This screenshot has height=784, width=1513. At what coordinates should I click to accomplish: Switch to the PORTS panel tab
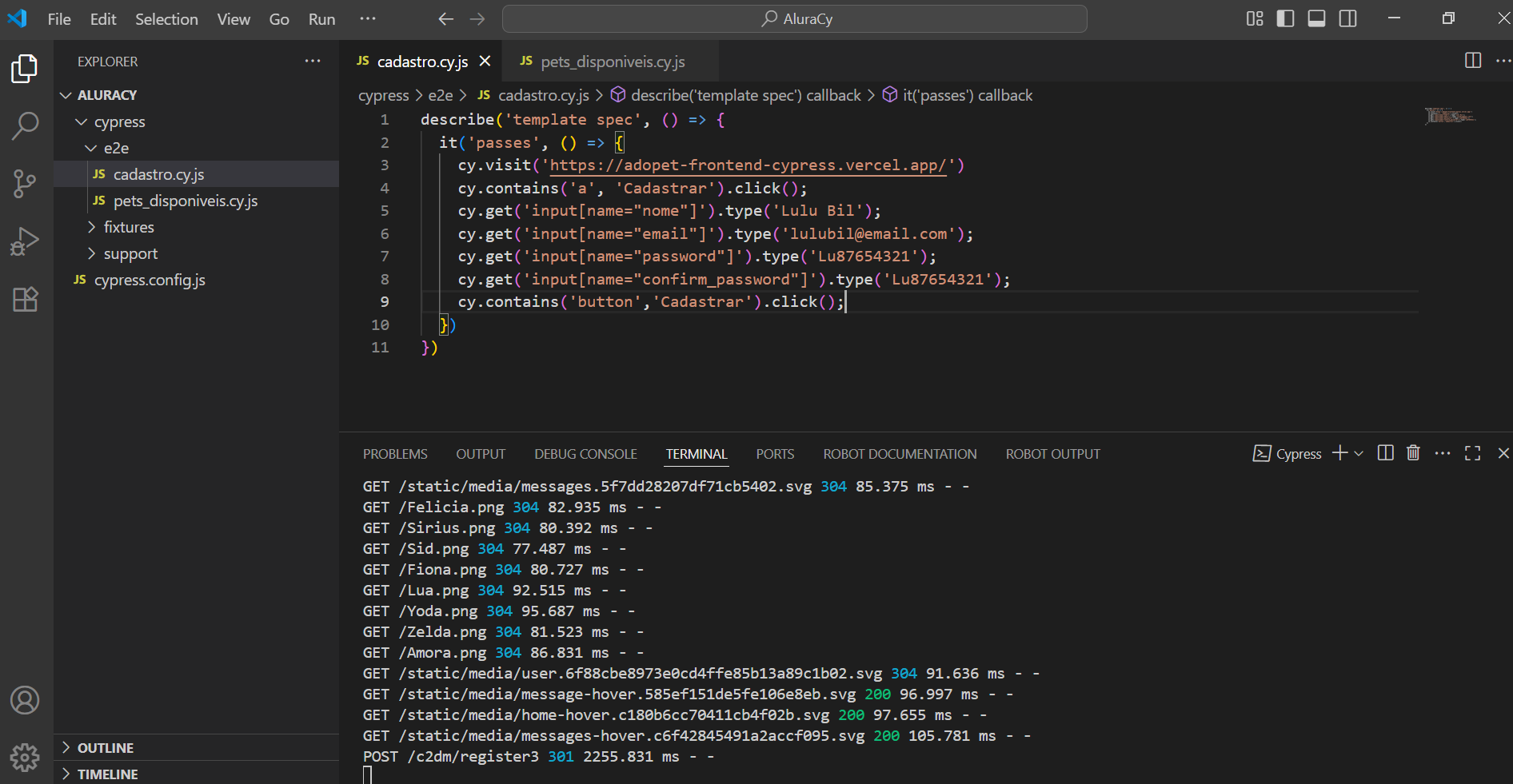pyautogui.click(x=775, y=454)
